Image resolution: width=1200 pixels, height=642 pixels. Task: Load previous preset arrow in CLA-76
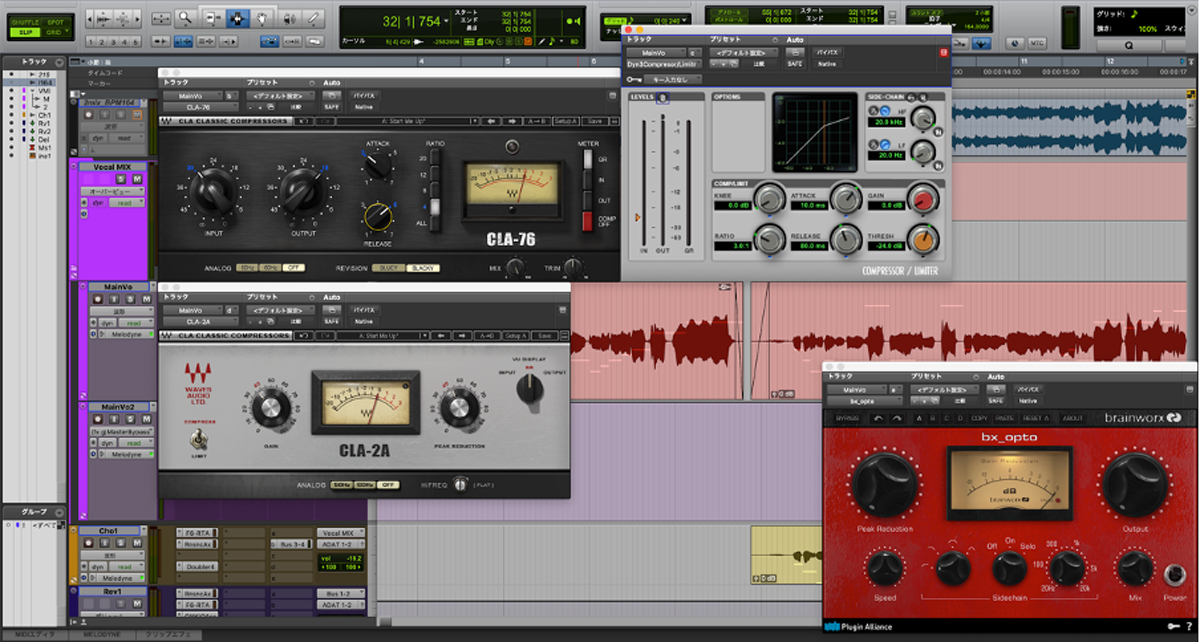tap(492, 121)
